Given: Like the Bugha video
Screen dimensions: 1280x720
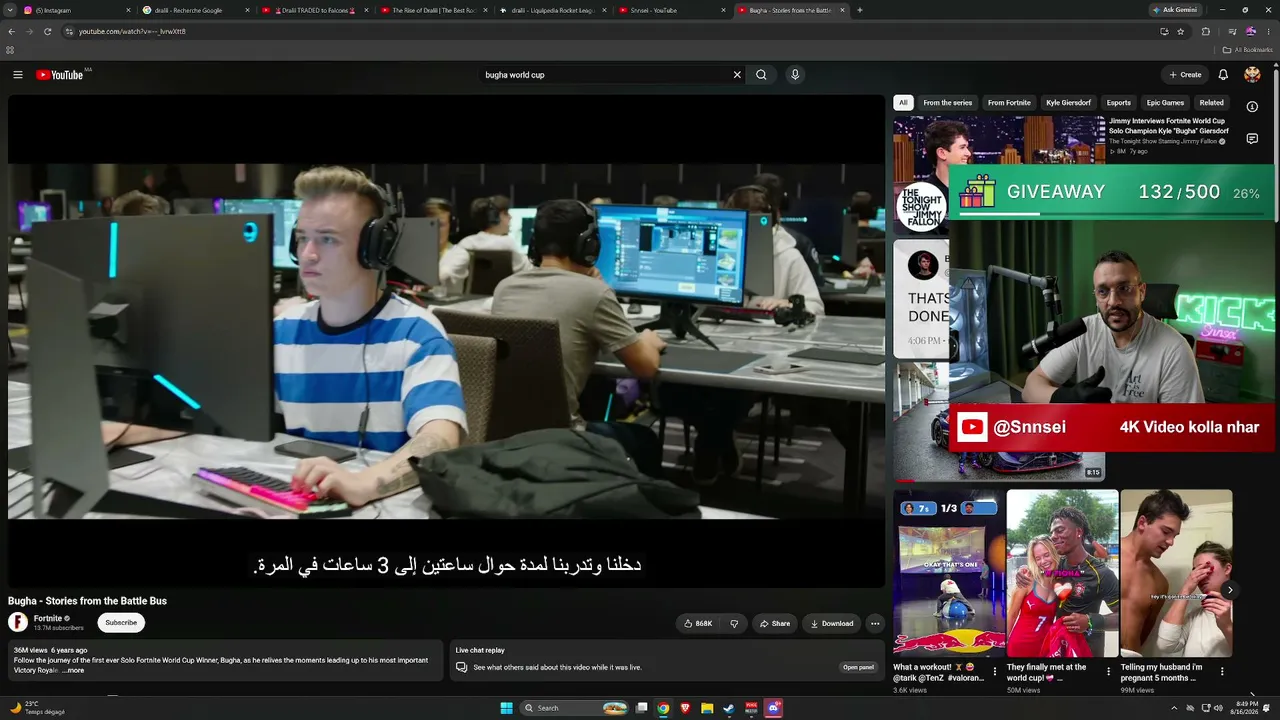Looking at the screenshot, I should (x=698, y=623).
